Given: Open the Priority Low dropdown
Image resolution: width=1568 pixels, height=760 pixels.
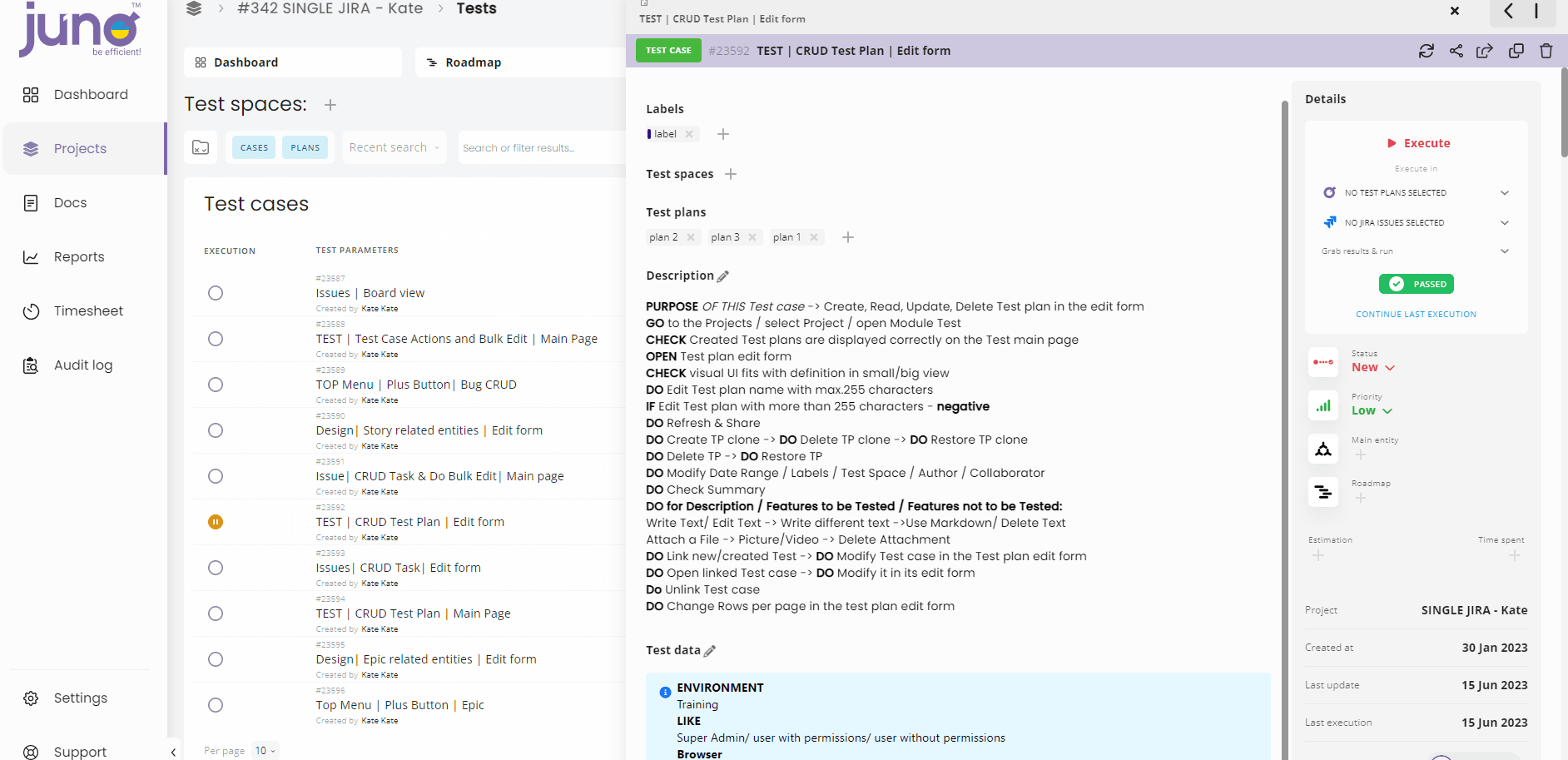Looking at the screenshot, I should tap(1372, 410).
